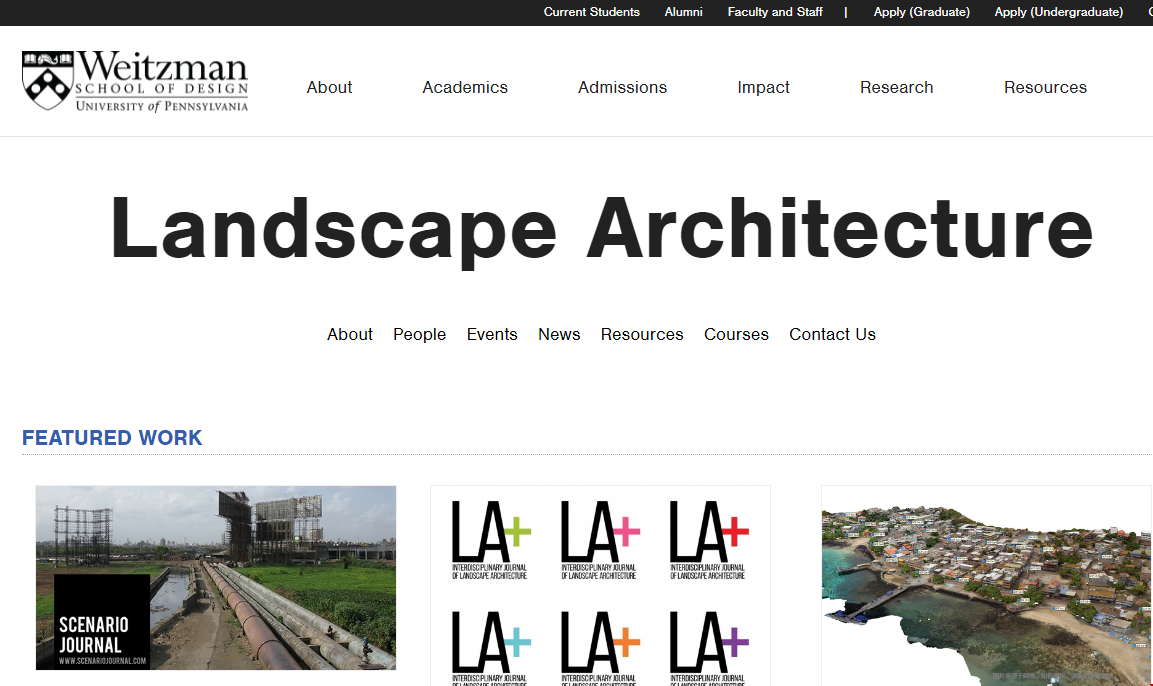Select About in the department sub-navigation
Screen dimensions: 1153x686
(349, 335)
